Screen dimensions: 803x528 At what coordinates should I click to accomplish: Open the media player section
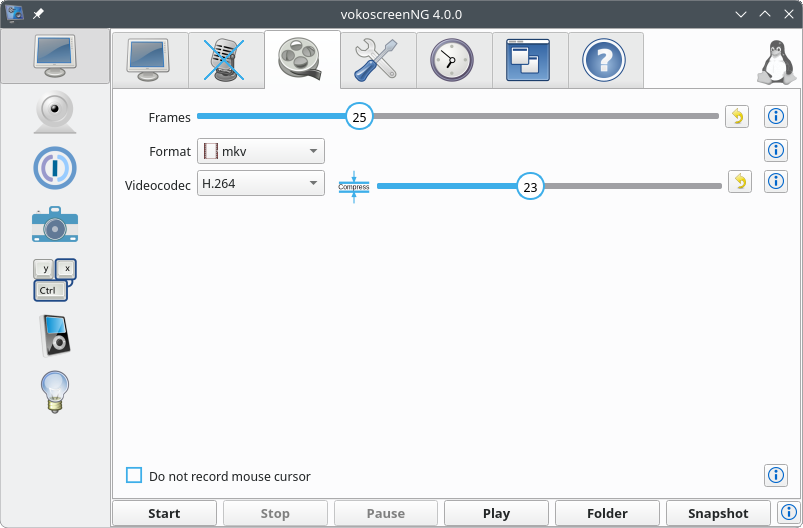pos(55,335)
